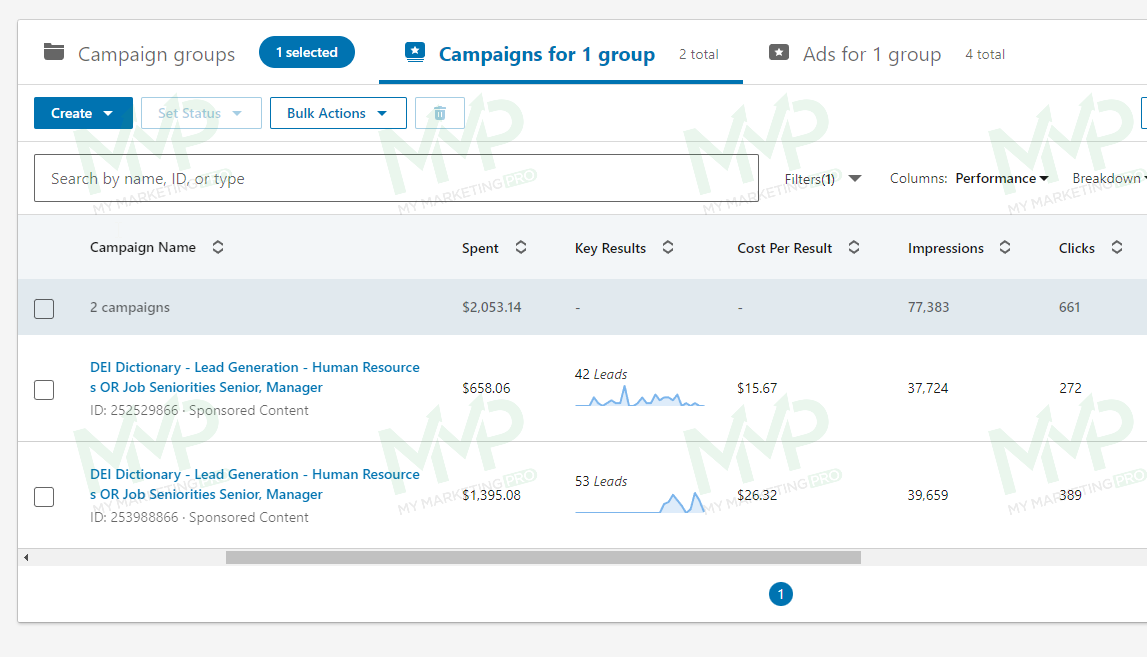Sort by Cost Per Result arrows
Image resolution: width=1147 pixels, height=657 pixels.
pyautogui.click(x=854, y=247)
